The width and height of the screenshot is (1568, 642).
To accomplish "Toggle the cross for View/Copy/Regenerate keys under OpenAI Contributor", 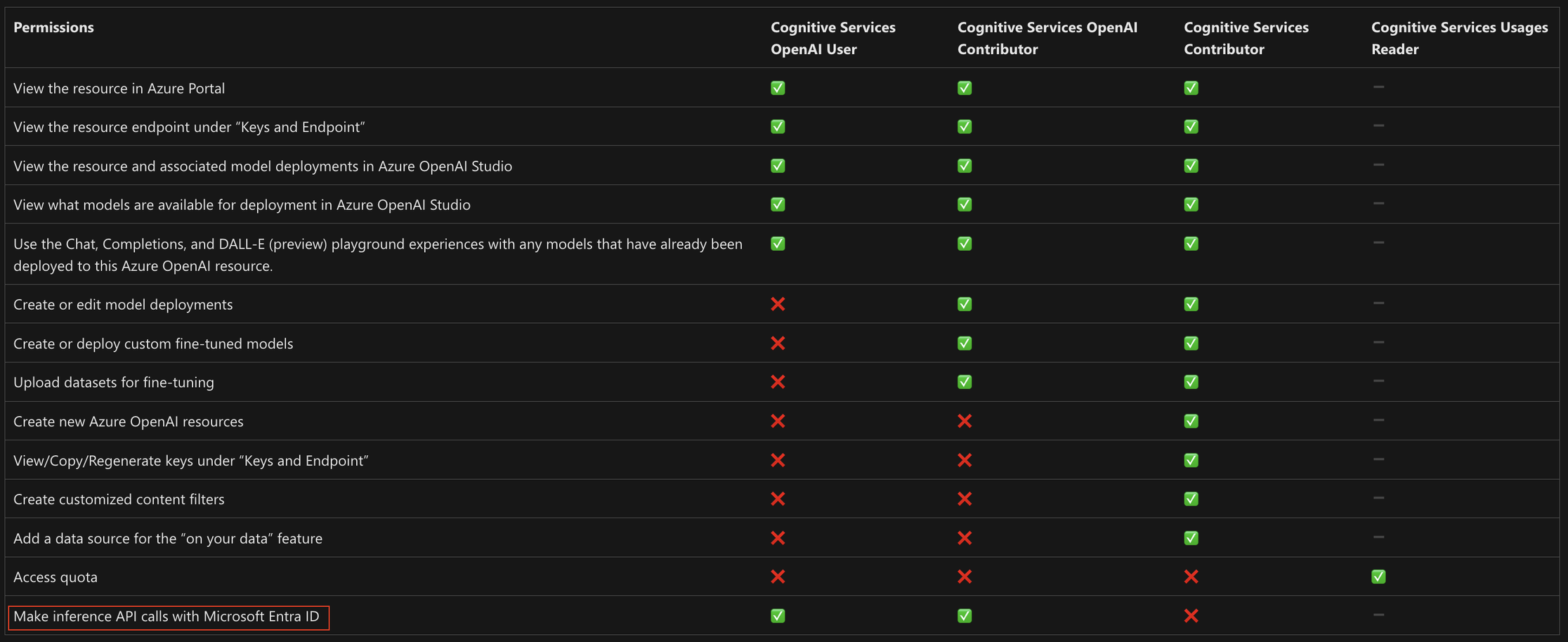I will point(965,461).
